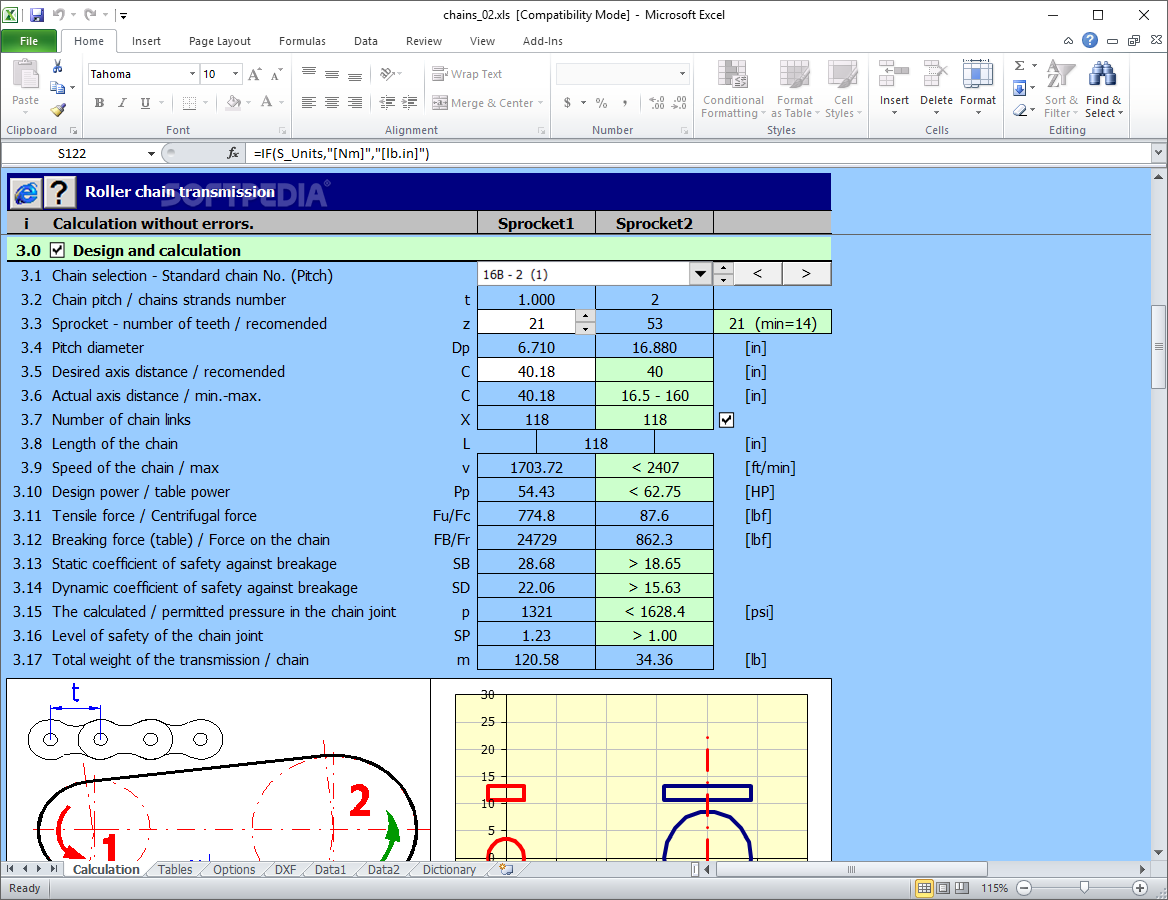1168x900 pixels.
Task: Toggle the Design and calculation checkbox
Action: click(57, 250)
